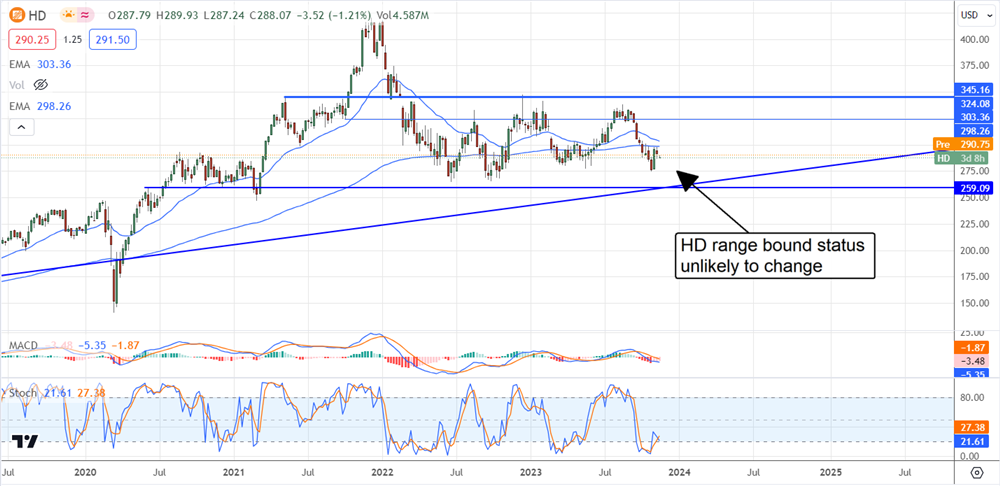This screenshot has width=1000, height=486.
Task: Click the HD 3d 8h countdown label
Action: [962, 158]
